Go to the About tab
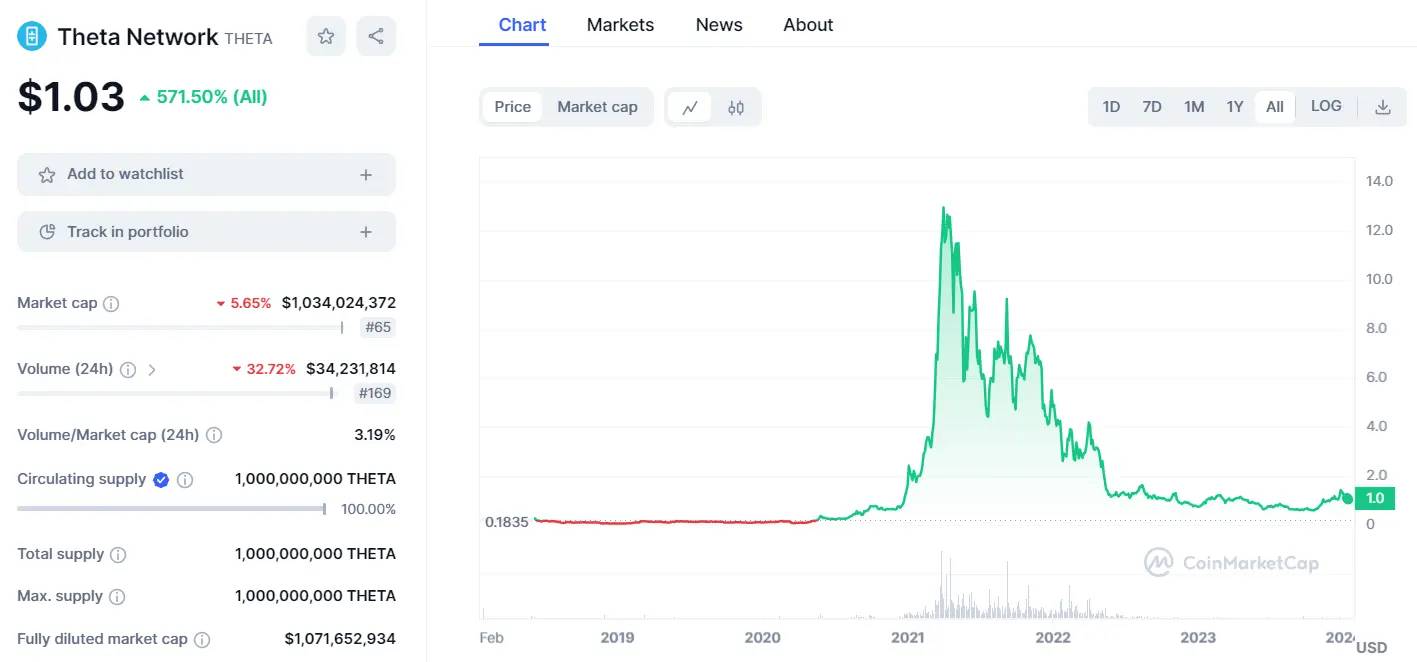 pyautogui.click(x=808, y=25)
